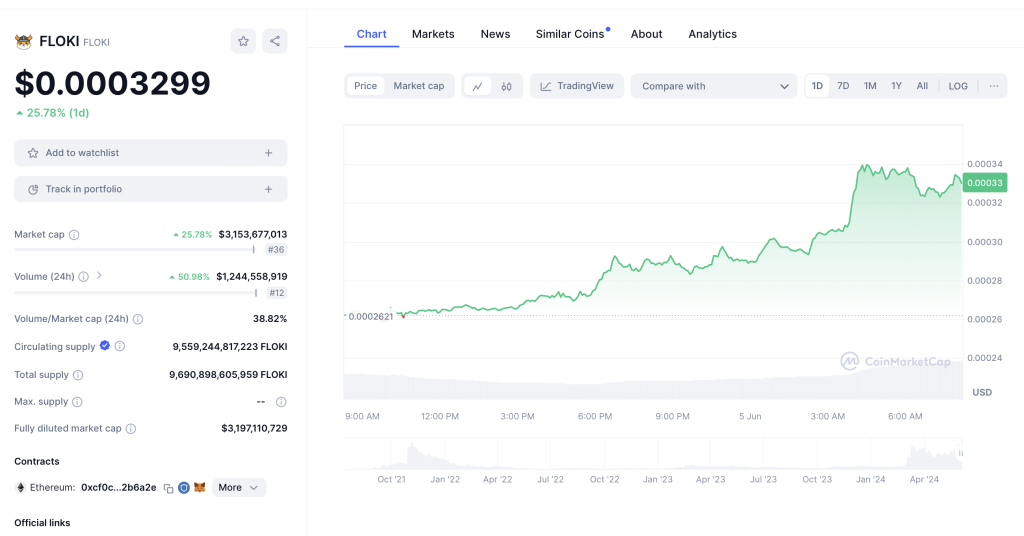
Task: Open the Compare with dropdown
Action: 714,86
